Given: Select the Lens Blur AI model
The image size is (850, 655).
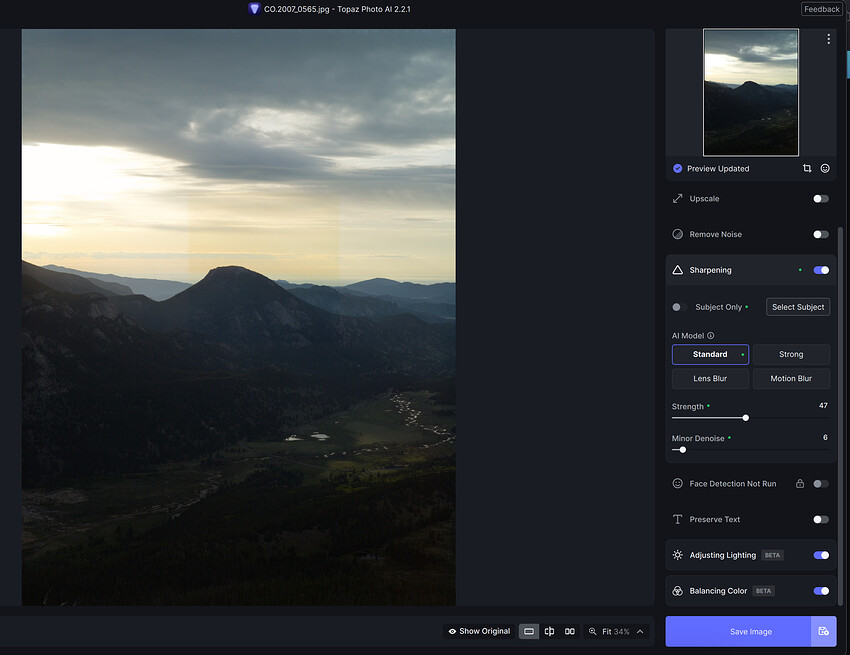Looking at the screenshot, I should tap(710, 379).
